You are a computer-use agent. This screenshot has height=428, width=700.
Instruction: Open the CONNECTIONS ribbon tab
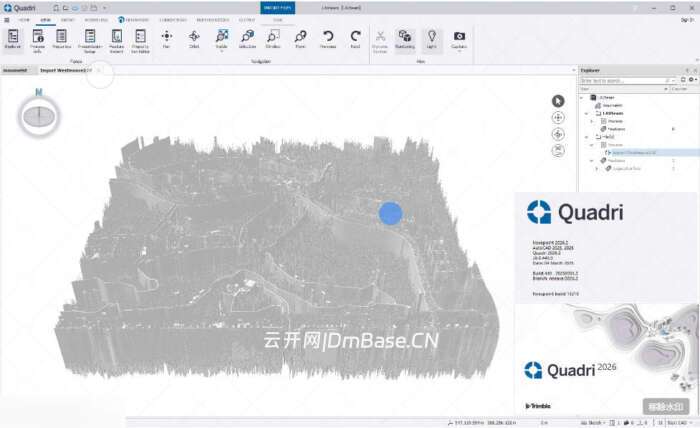pyautogui.click(x=173, y=20)
